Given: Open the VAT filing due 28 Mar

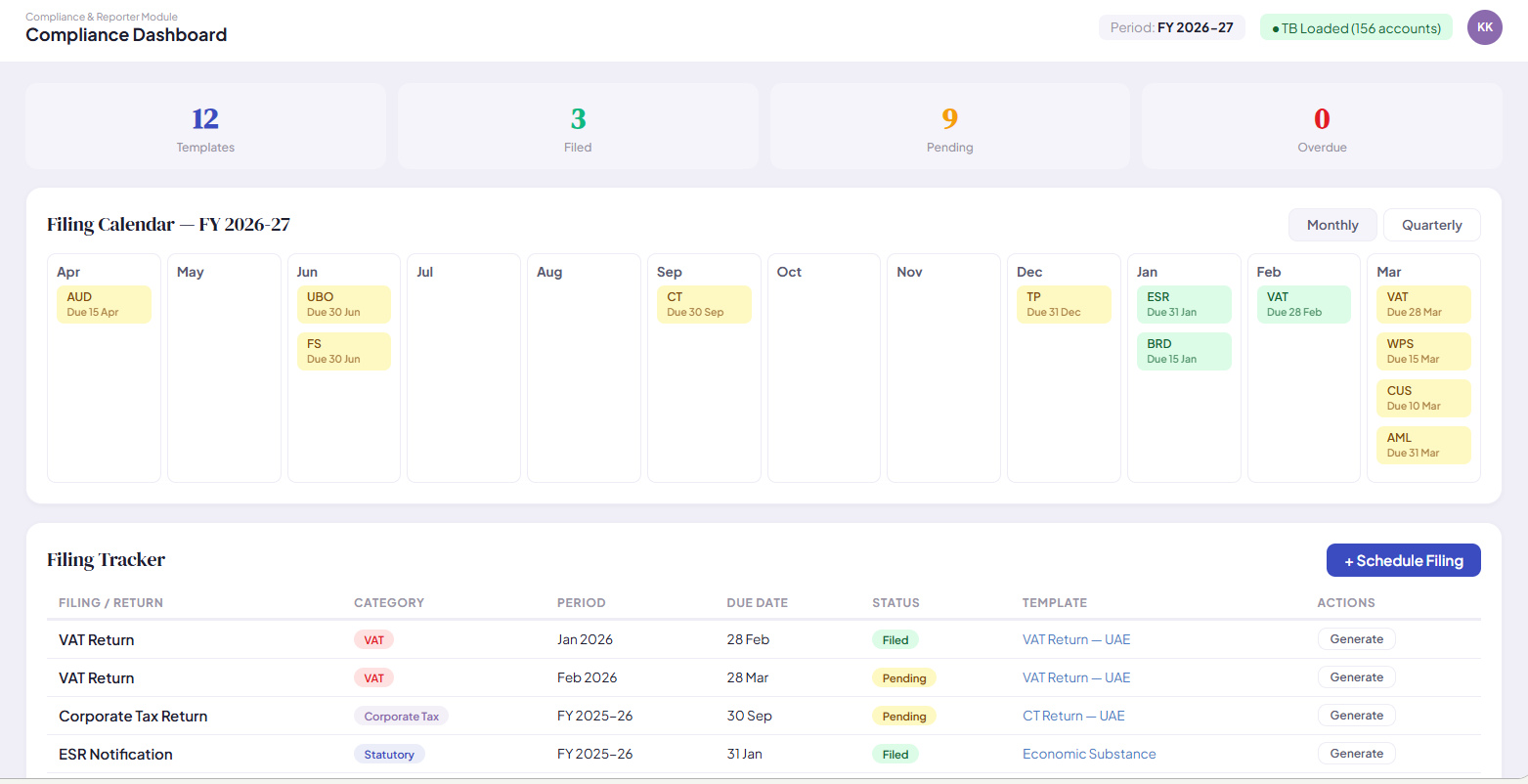Looking at the screenshot, I should click(1423, 304).
